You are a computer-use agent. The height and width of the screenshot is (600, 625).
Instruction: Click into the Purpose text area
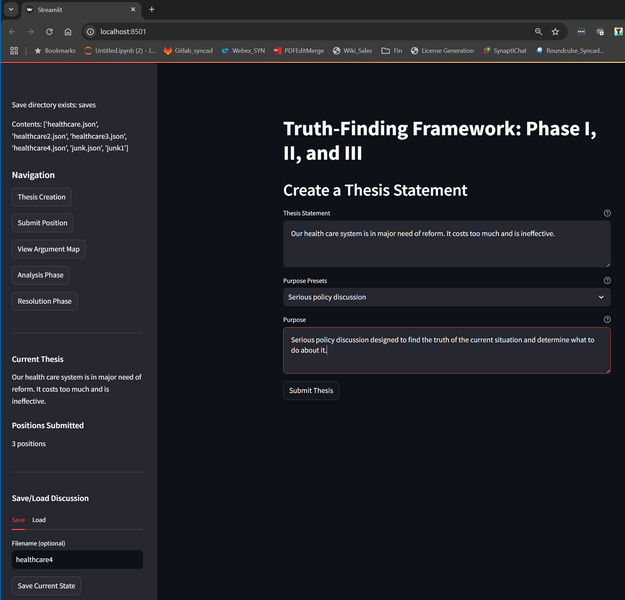[446, 350]
